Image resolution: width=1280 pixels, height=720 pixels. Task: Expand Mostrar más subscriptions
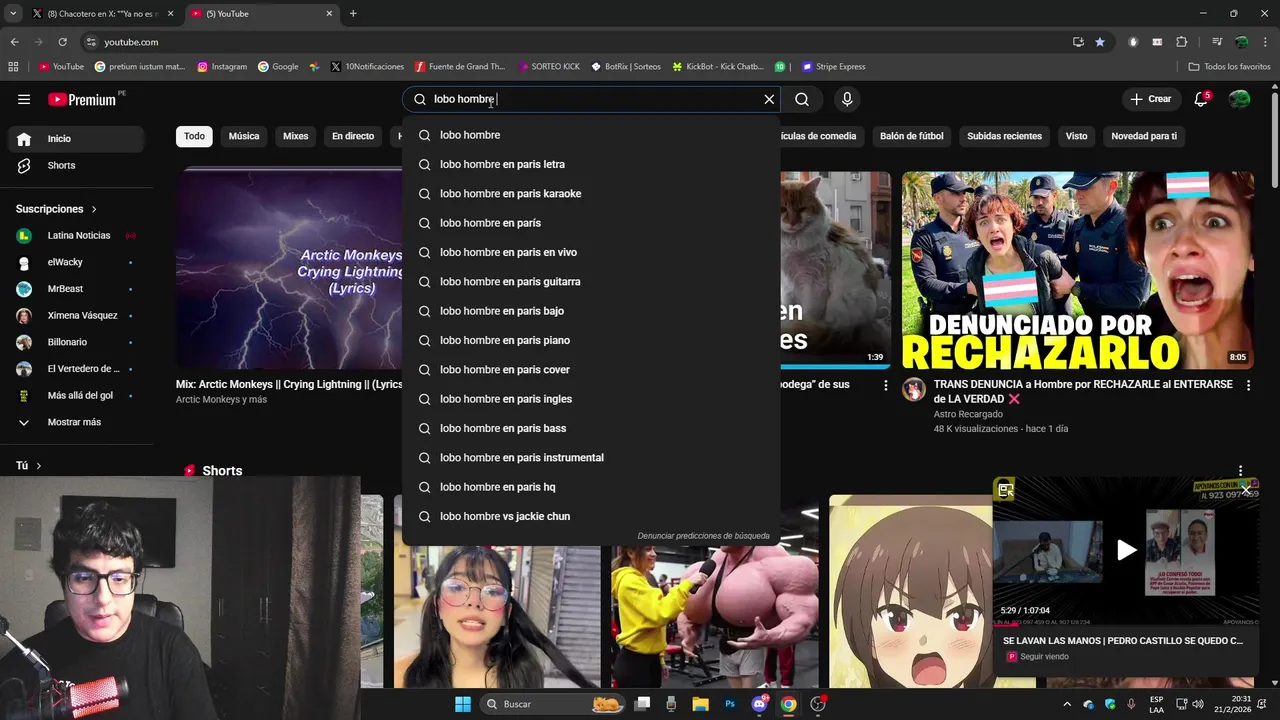[76, 422]
